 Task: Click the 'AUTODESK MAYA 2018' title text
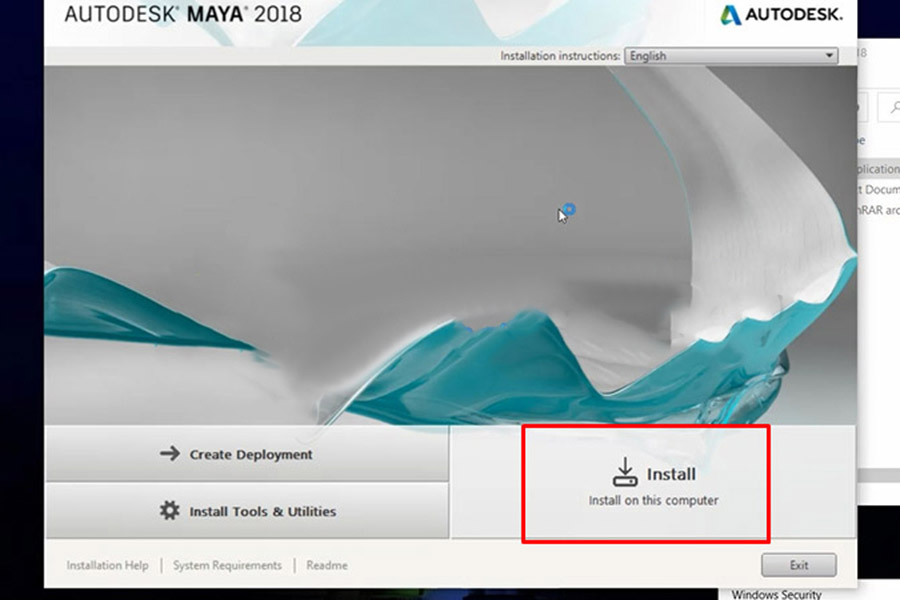coord(183,14)
